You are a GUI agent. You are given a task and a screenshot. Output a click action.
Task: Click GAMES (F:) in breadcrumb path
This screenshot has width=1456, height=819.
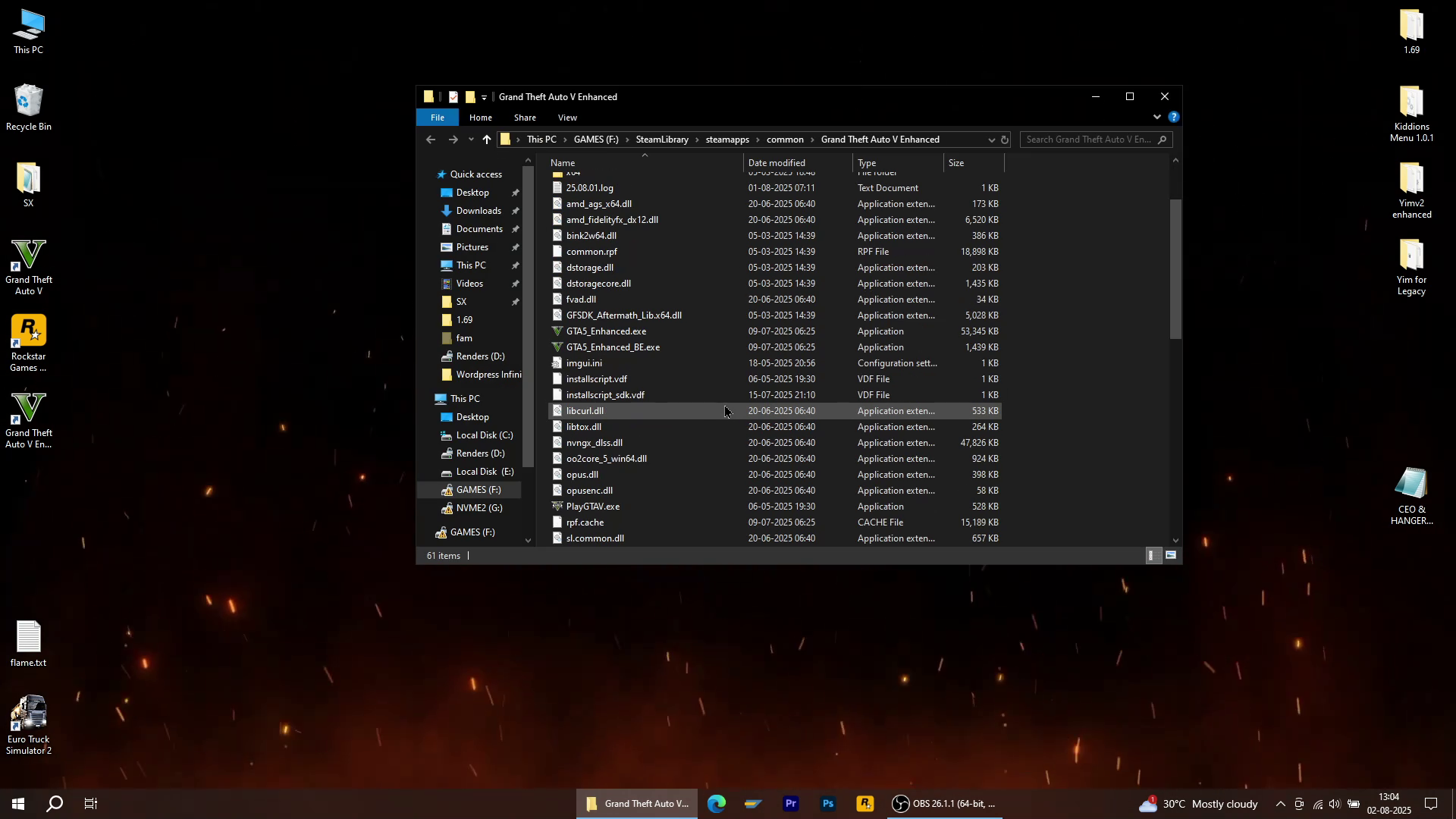[596, 140]
